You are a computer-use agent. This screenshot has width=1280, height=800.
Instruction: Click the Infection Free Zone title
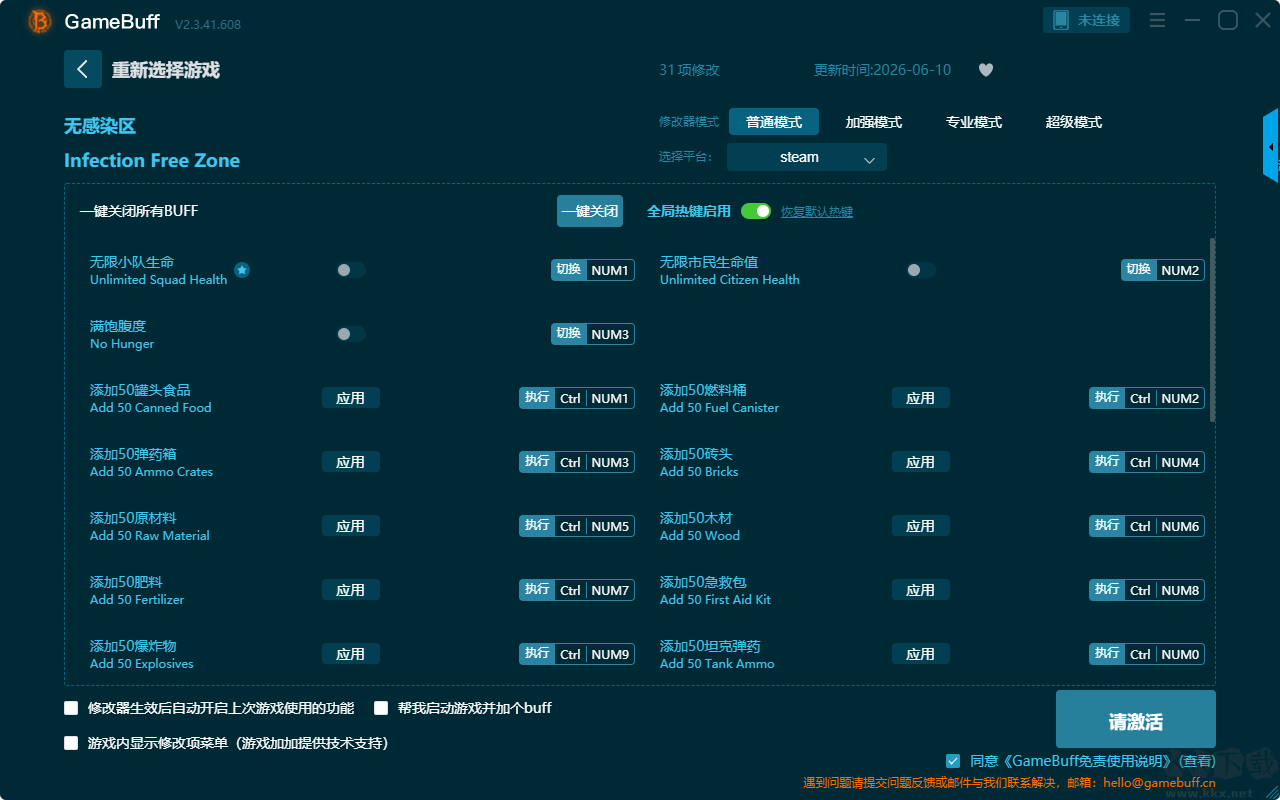(x=152, y=161)
